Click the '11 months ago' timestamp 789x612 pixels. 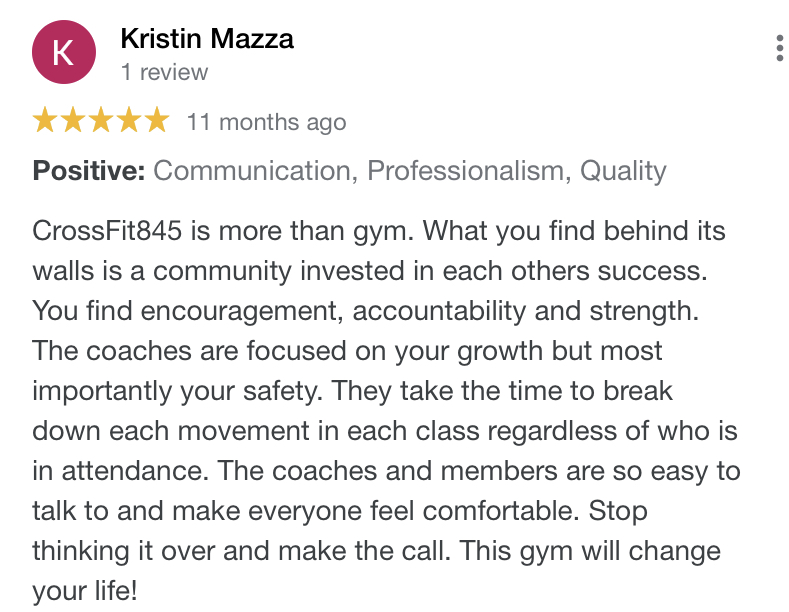[267, 122]
